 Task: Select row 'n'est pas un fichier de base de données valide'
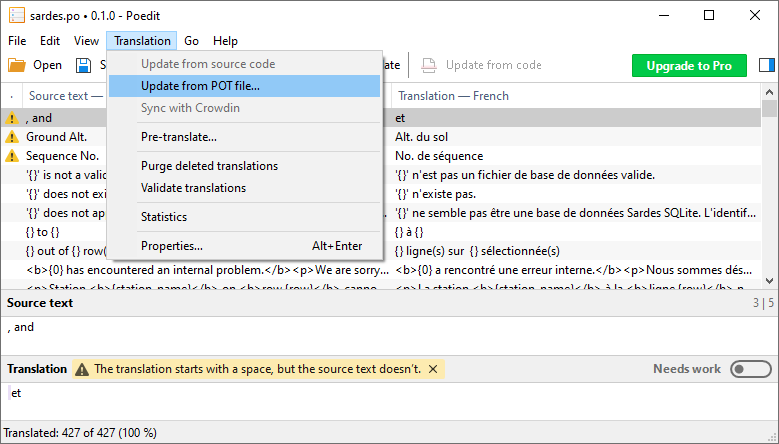525,175
